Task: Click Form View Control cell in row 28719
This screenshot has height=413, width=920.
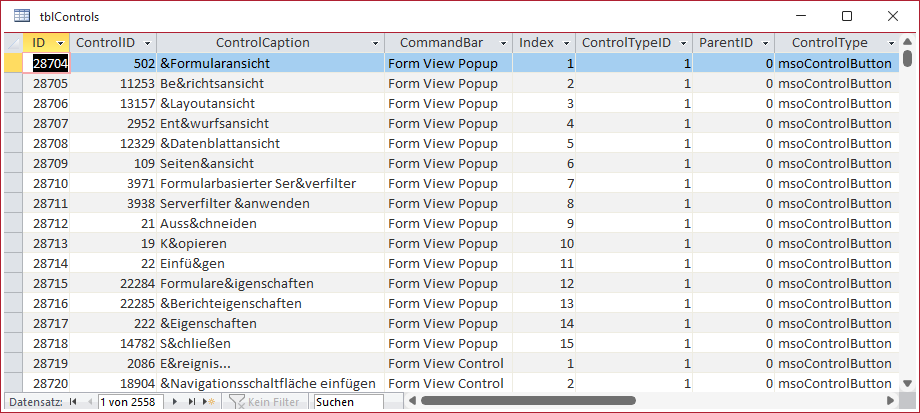Action: point(448,364)
